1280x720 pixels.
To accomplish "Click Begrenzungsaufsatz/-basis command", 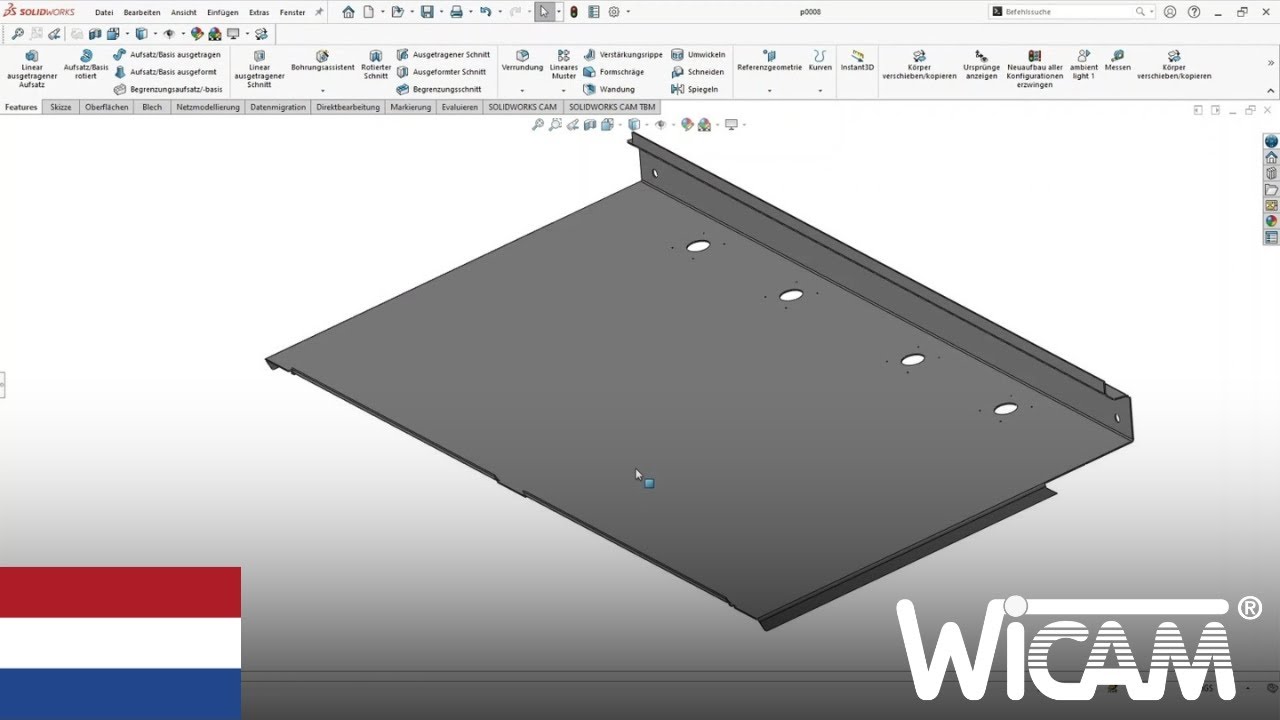I will coord(168,89).
